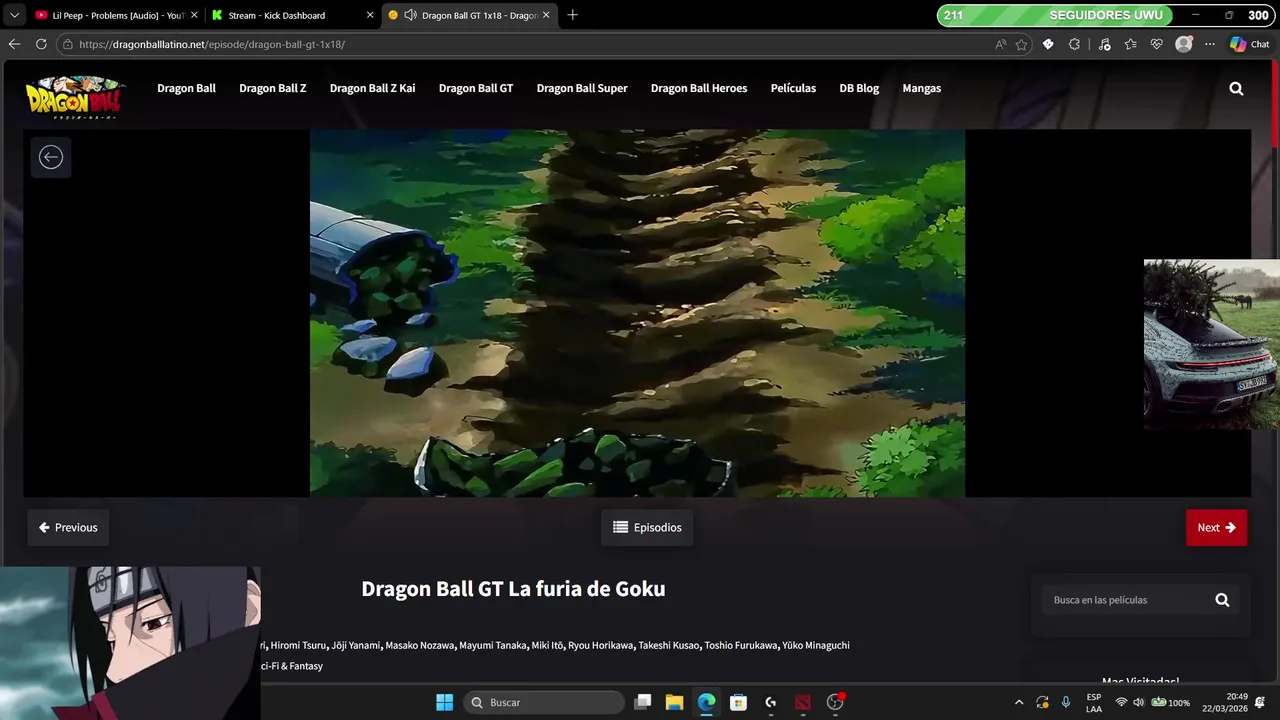Click the Dragon Ball site logo
Image resolution: width=1280 pixels, height=720 pixels.
75,97
